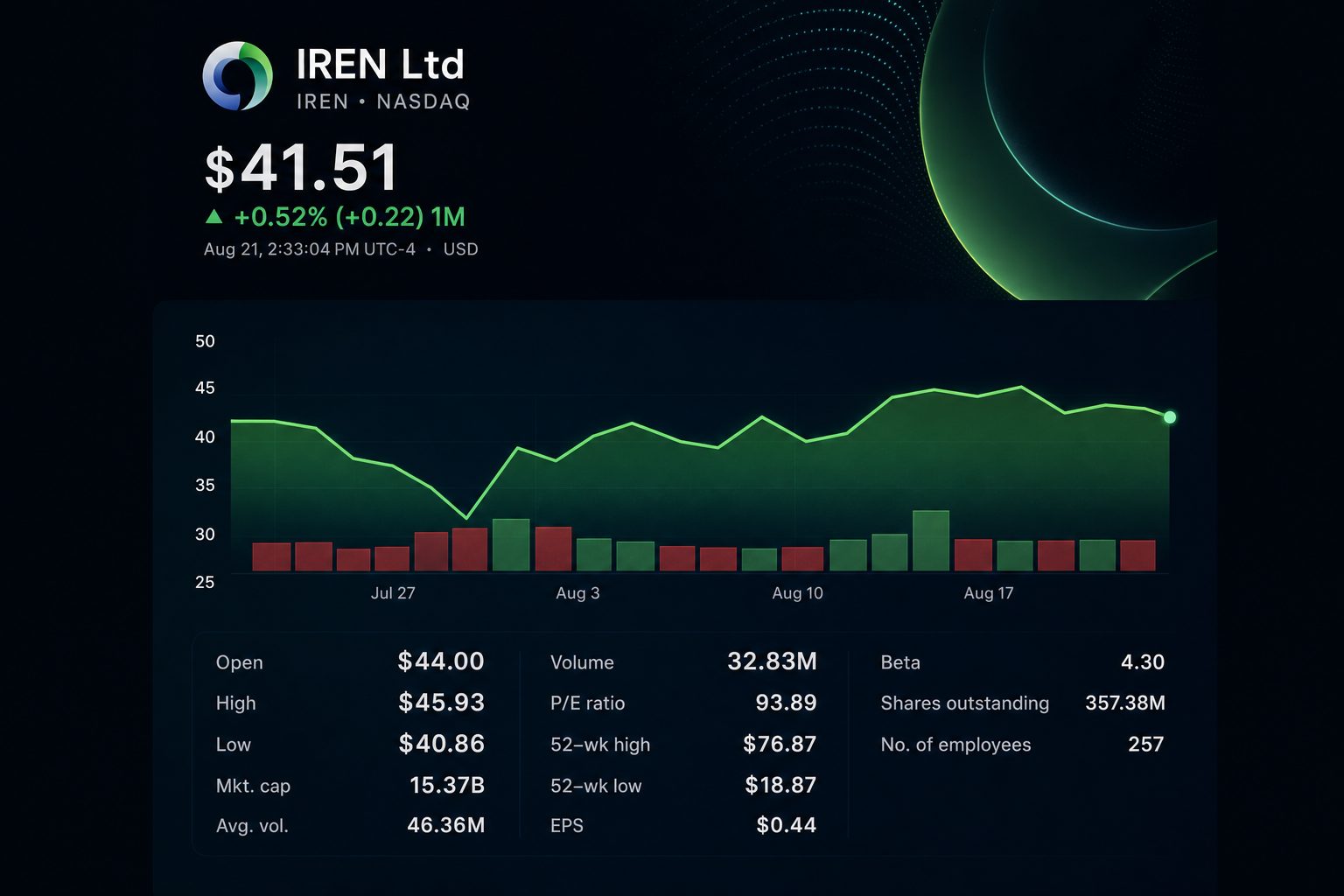Click the 52-wk high label

(600, 745)
